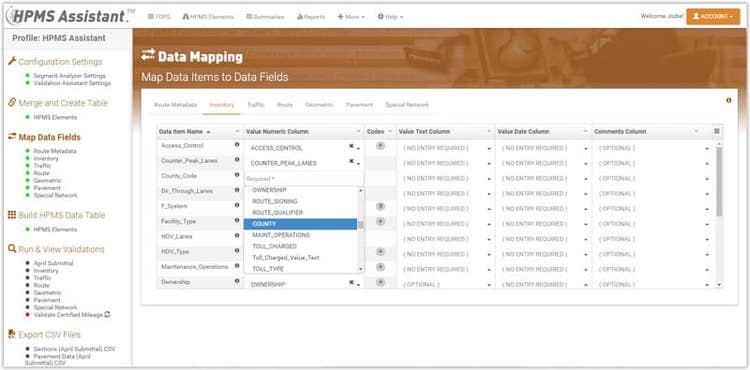Open Validate Certified Mileage link

tap(68, 315)
